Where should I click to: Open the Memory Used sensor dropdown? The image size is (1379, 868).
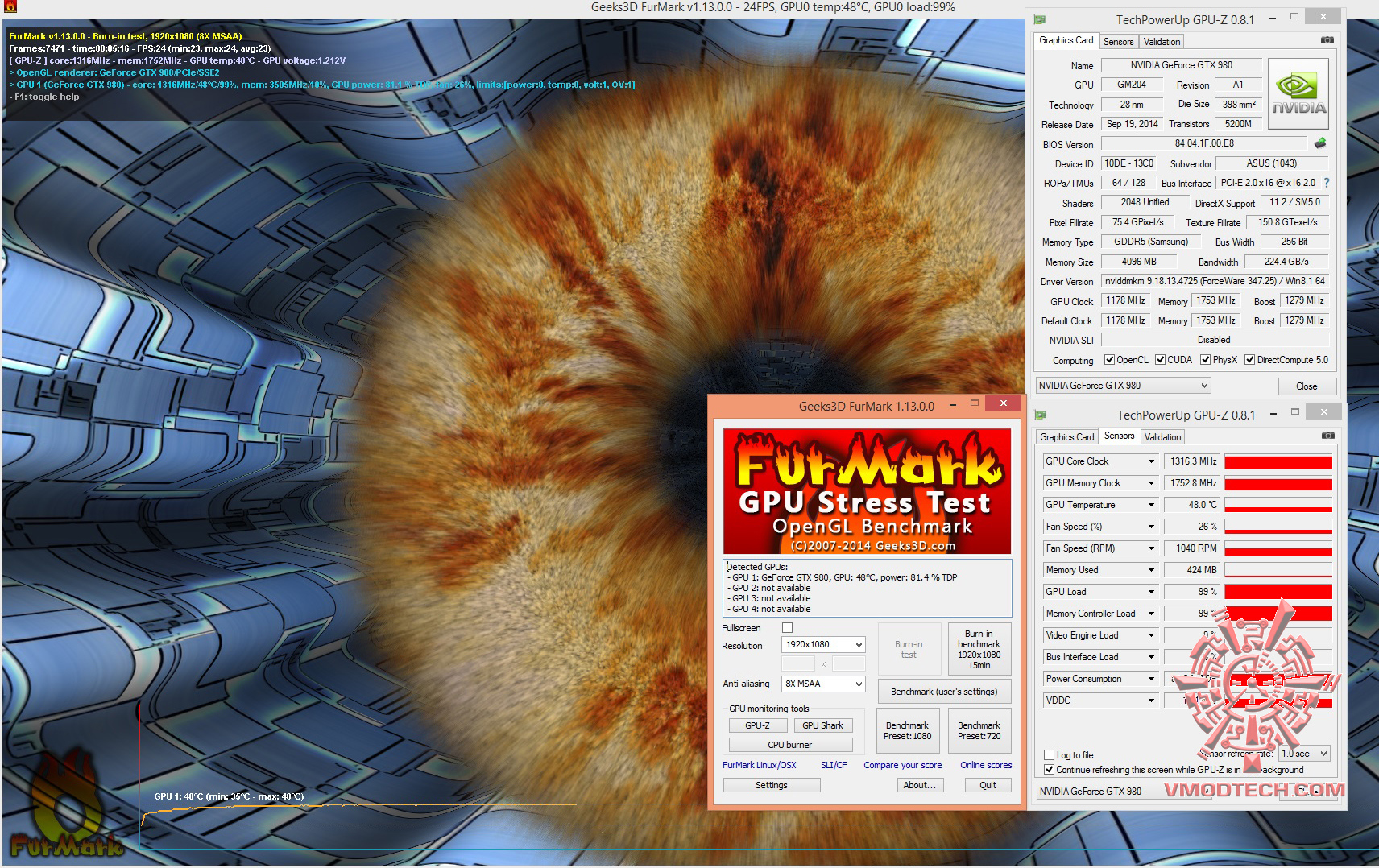1151,570
